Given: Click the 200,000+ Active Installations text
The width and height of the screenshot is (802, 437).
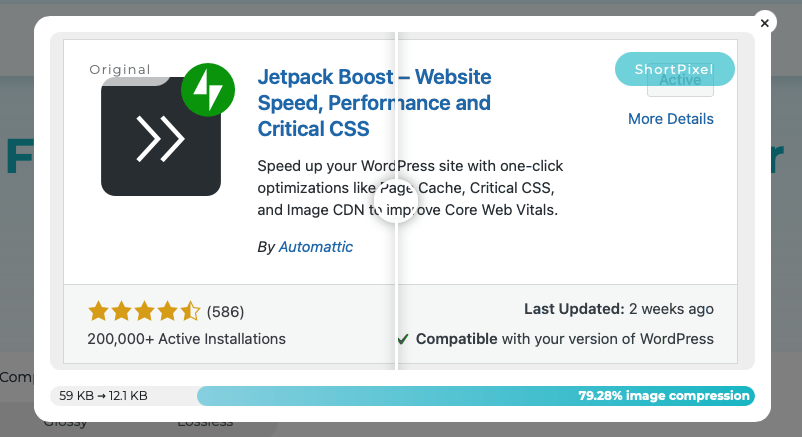Looking at the screenshot, I should pos(186,339).
